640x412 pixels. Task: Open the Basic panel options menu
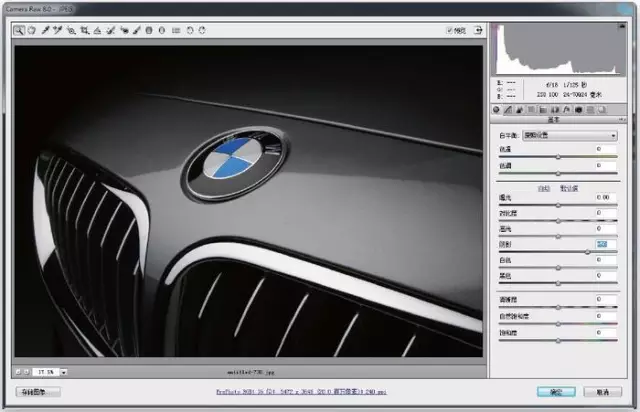(x=622, y=121)
